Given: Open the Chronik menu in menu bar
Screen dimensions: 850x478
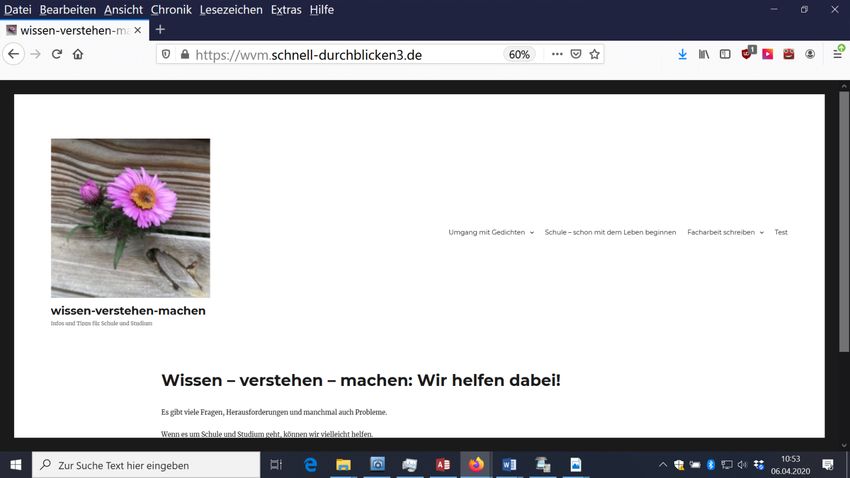Looking at the screenshot, I should [x=171, y=9].
